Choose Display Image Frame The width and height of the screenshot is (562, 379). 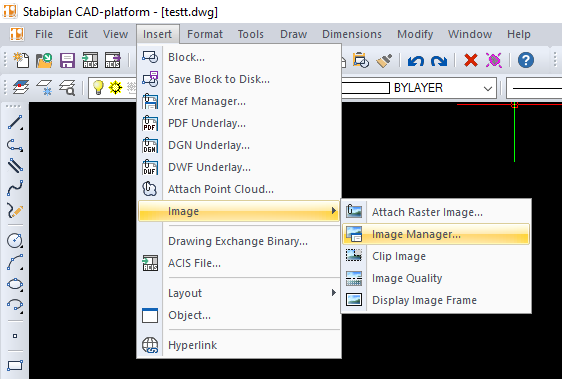tap(436, 300)
